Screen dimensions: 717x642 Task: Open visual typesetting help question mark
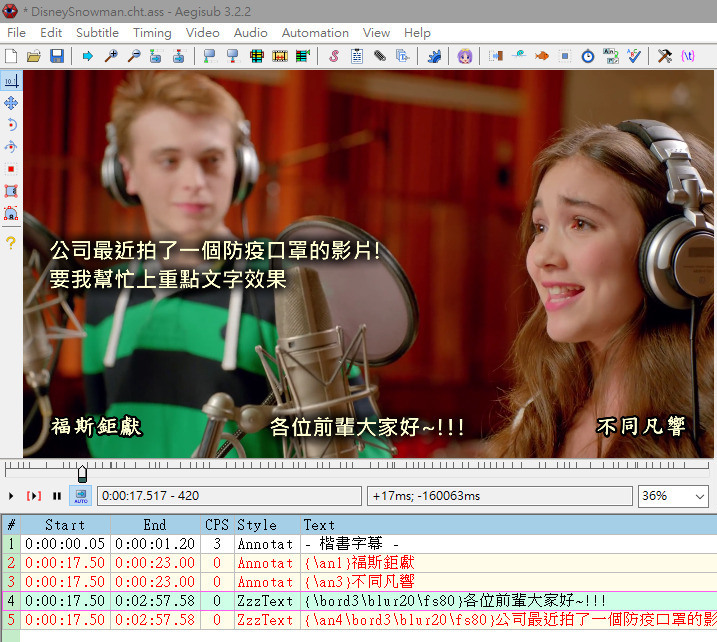tap(11, 243)
